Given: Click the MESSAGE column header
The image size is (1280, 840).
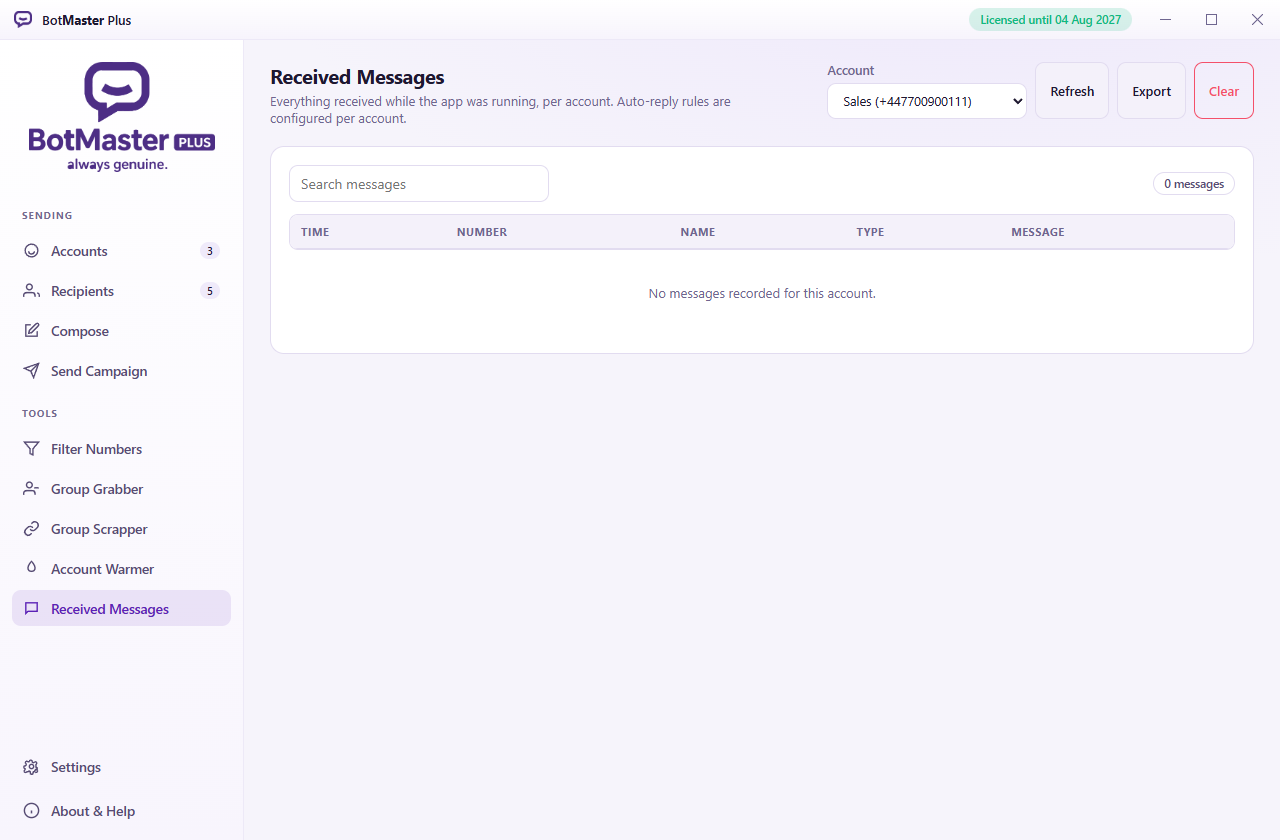Looking at the screenshot, I should coord(1038,232).
